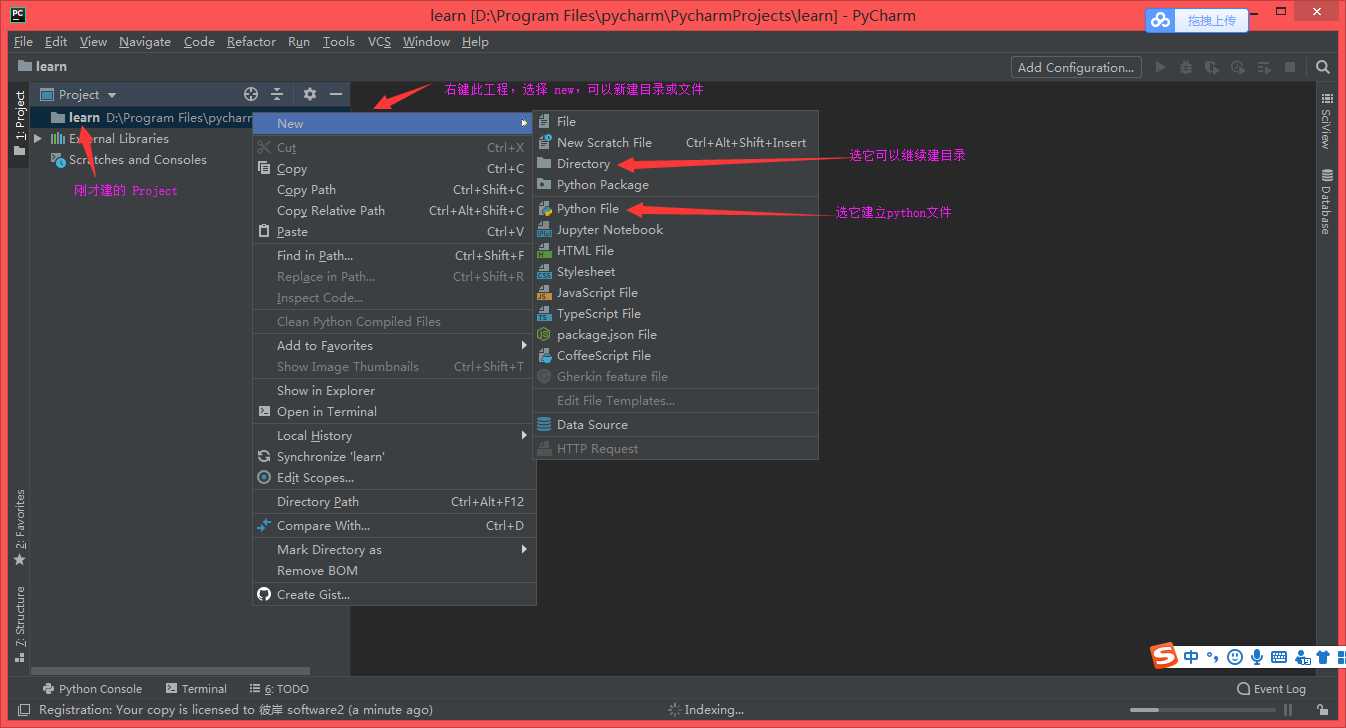Open the Refactor menu
The width and height of the screenshot is (1346, 728).
coord(251,41)
